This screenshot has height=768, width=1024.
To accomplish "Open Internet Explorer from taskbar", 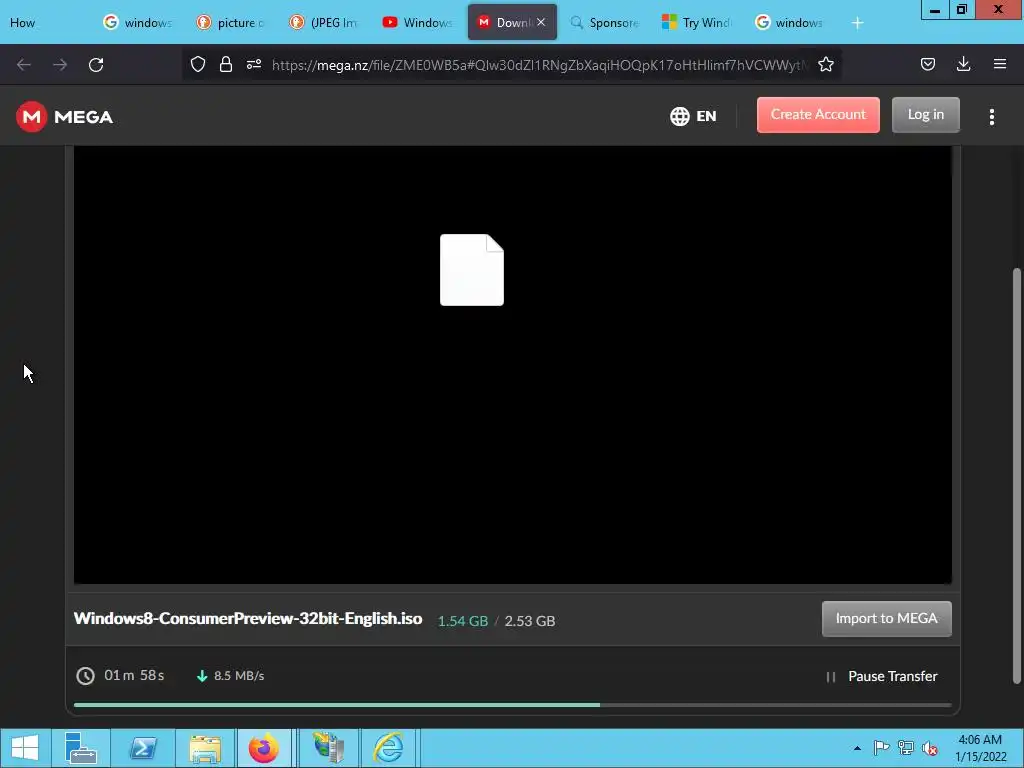I will click(x=389, y=748).
